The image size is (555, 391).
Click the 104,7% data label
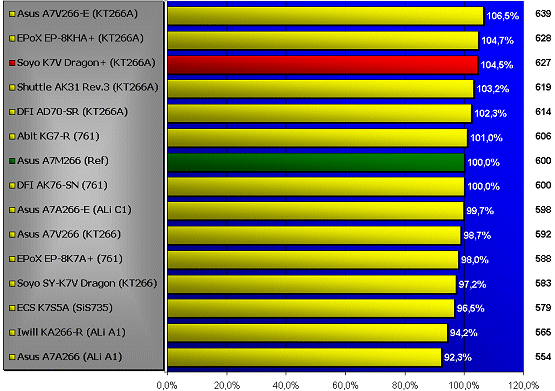point(497,40)
